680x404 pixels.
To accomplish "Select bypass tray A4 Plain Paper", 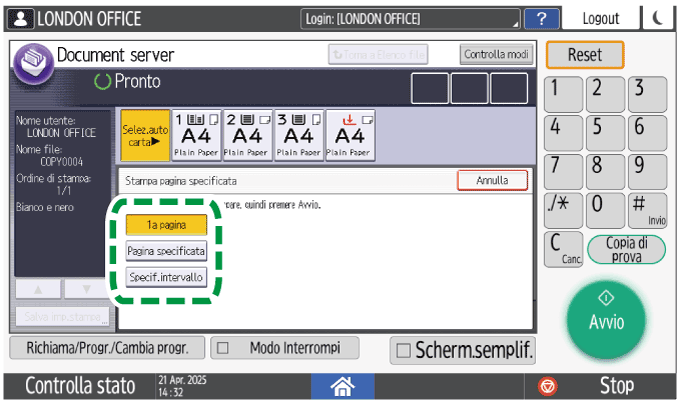I will coord(350,135).
